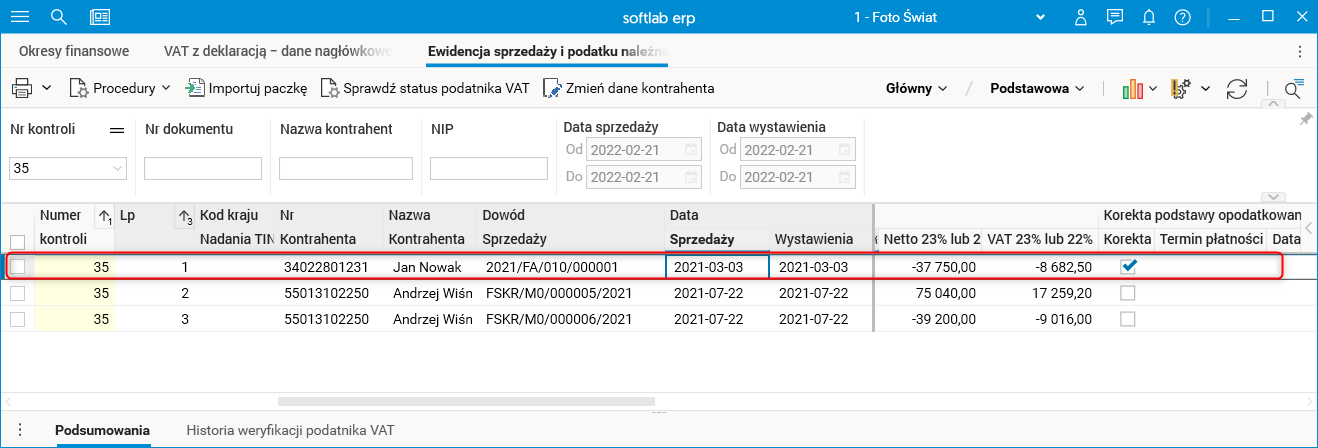Open the user profile icon
The height and width of the screenshot is (448, 1318).
click(1081, 17)
